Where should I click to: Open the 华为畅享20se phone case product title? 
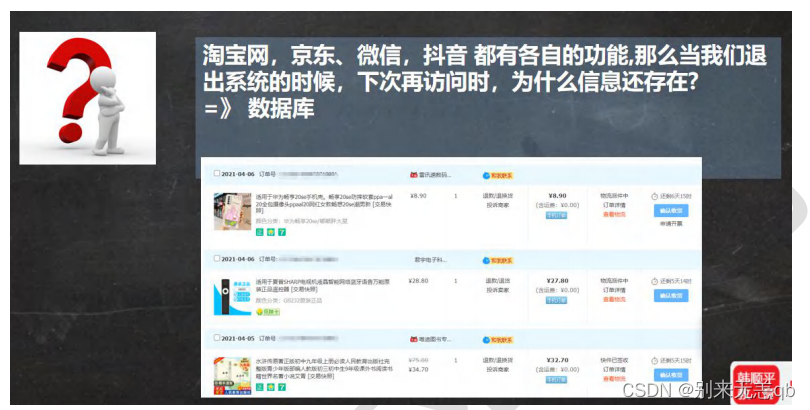tap(324, 203)
